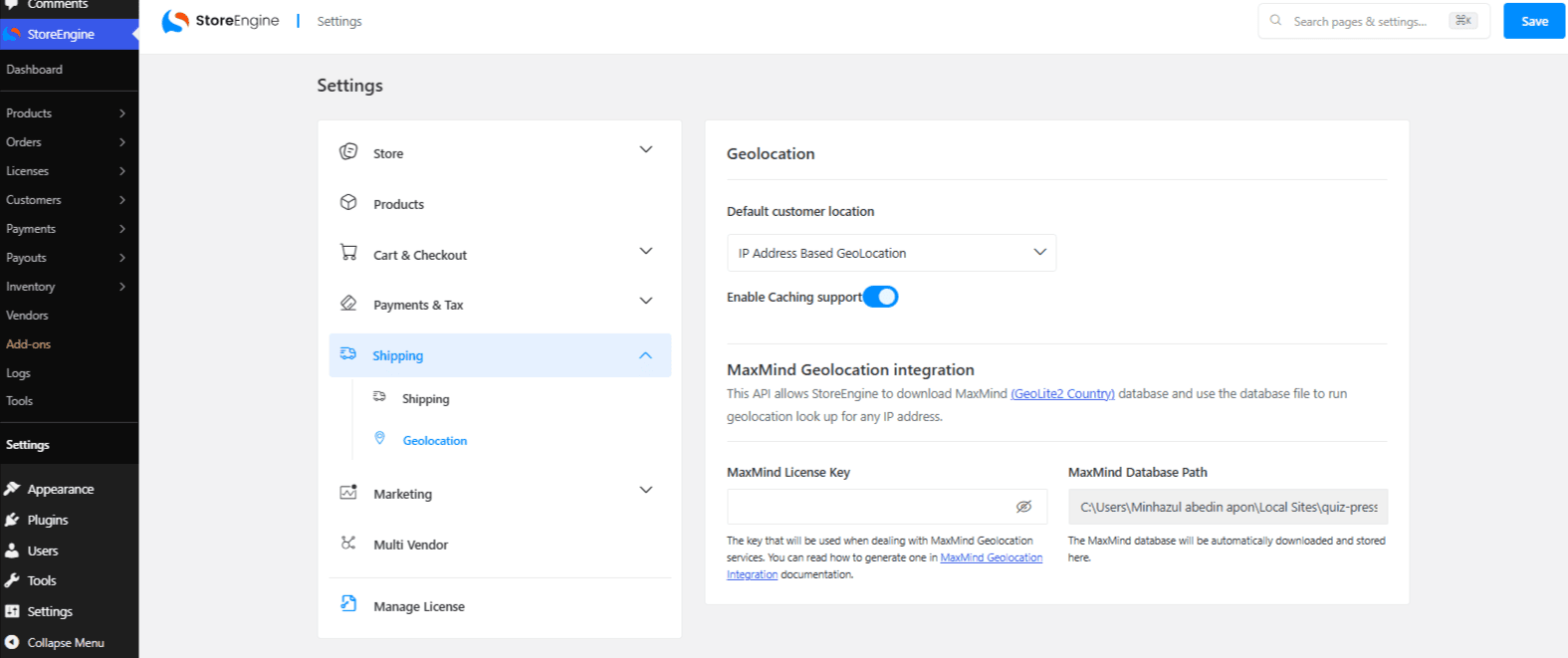This screenshot has width=1568, height=658.
Task: Expand Customers submenu arrow in sidebar
Action: 122,200
